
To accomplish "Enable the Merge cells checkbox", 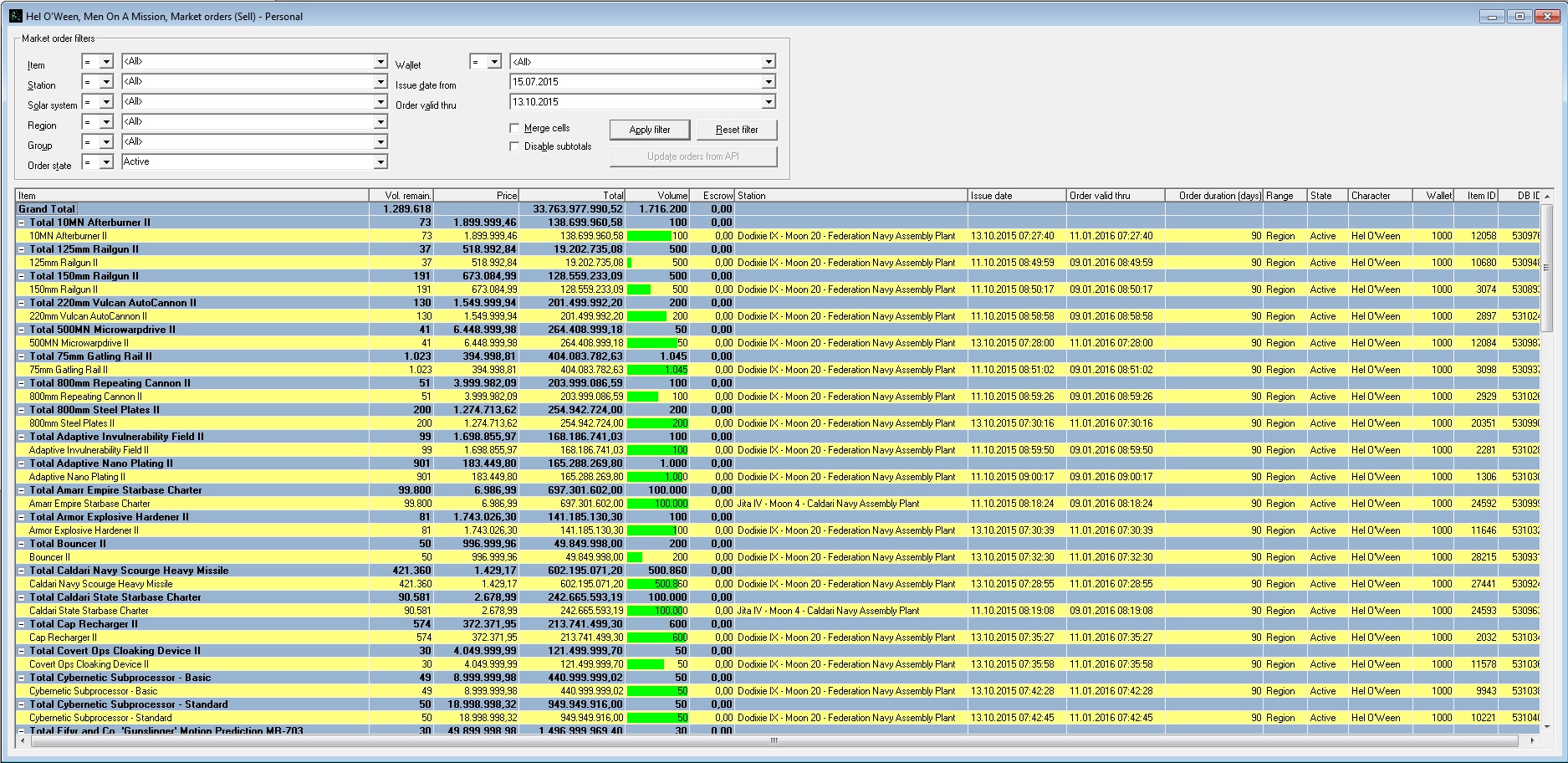I will (515, 128).
